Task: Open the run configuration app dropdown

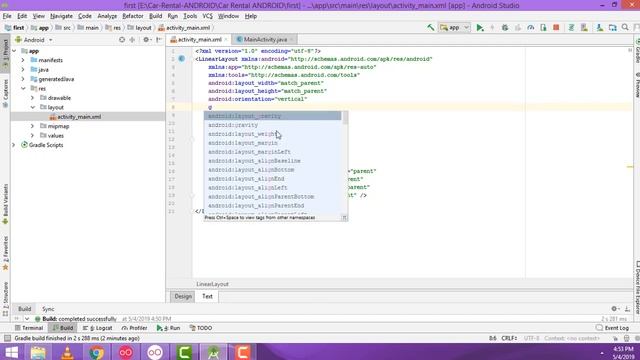Action: tap(455, 28)
